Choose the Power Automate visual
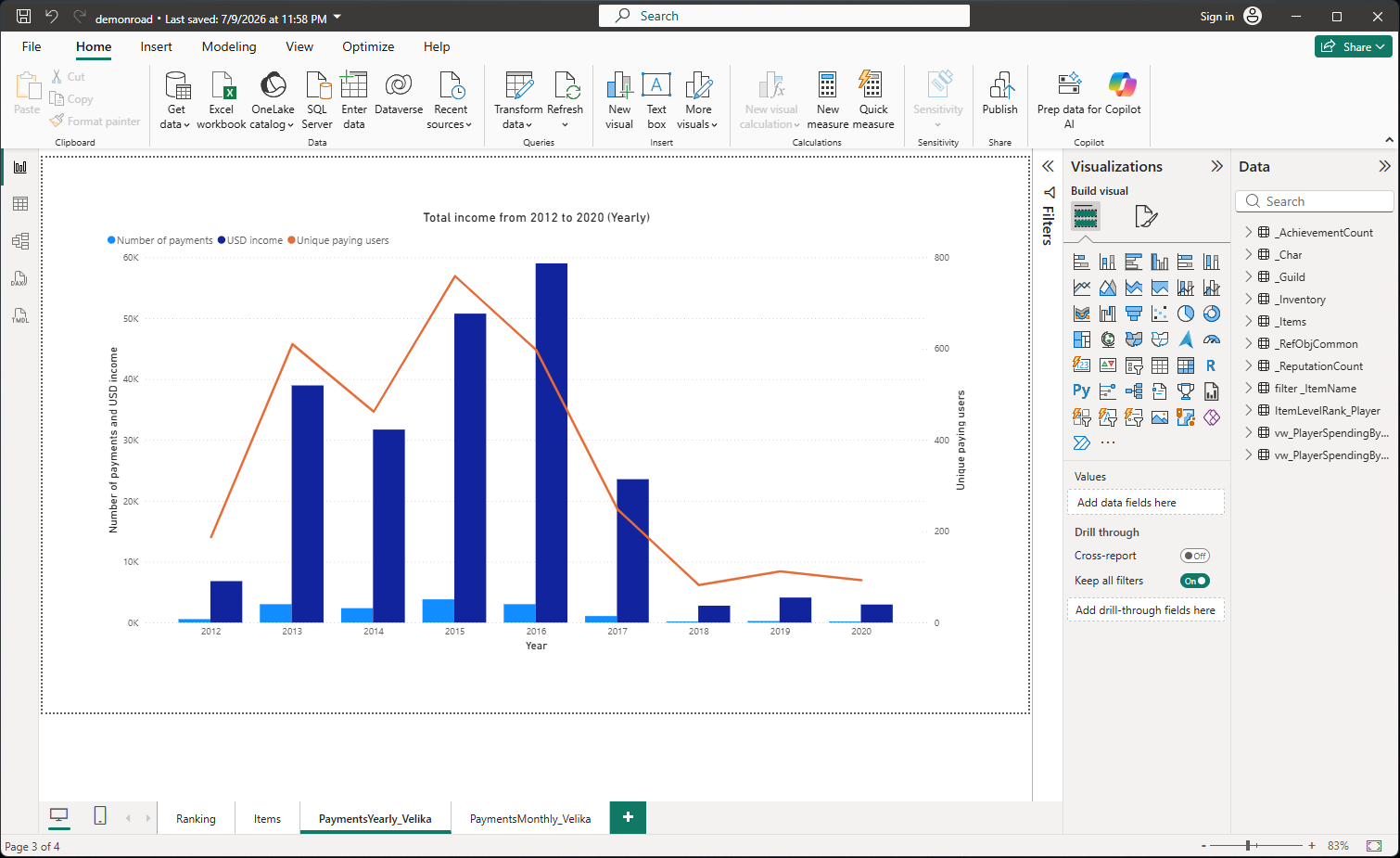The image size is (1400, 858). [x=1081, y=443]
